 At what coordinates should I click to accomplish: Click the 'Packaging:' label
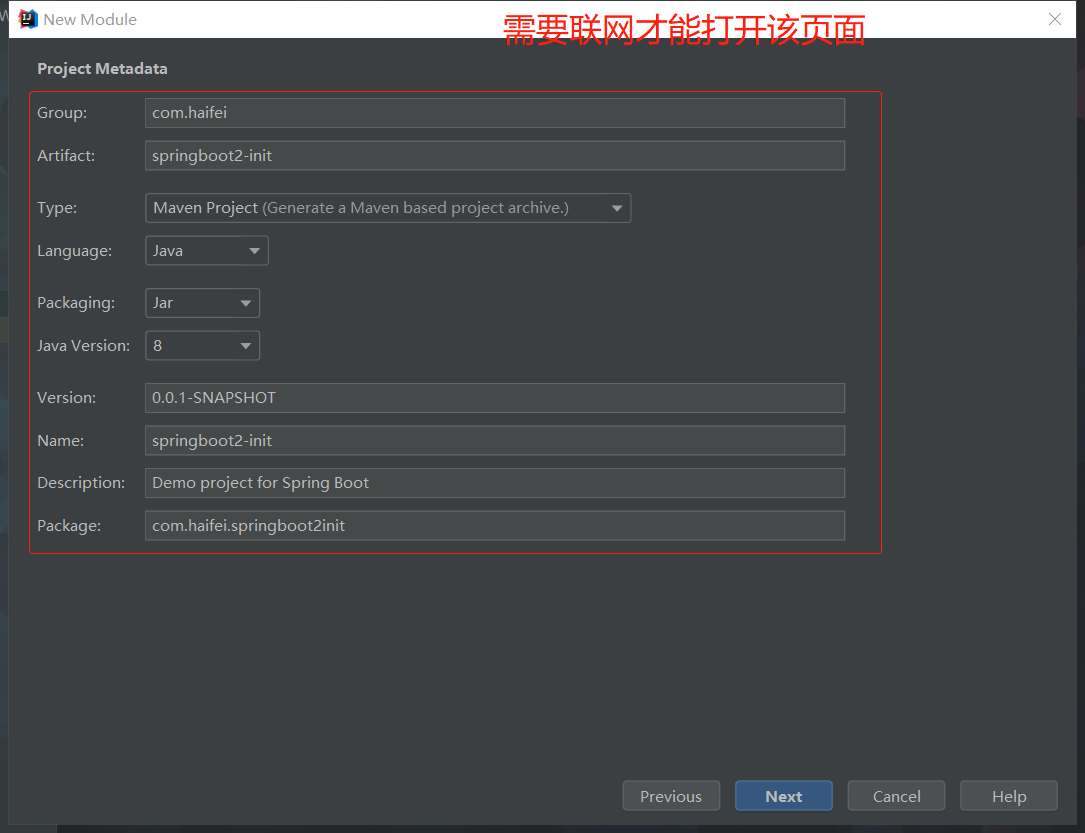click(x=76, y=303)
